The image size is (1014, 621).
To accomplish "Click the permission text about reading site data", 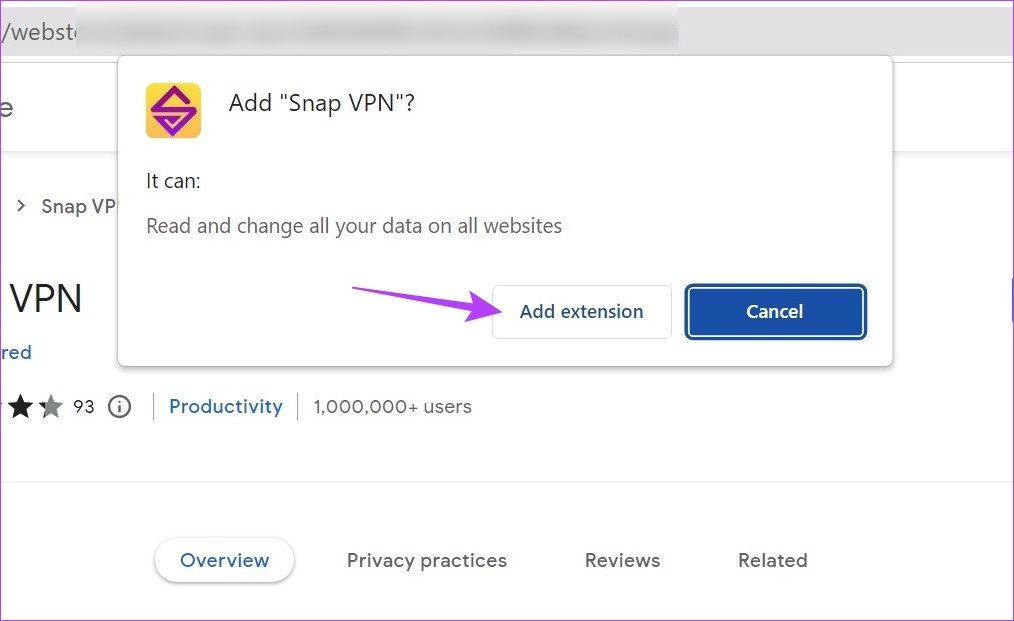I will 354,225.
